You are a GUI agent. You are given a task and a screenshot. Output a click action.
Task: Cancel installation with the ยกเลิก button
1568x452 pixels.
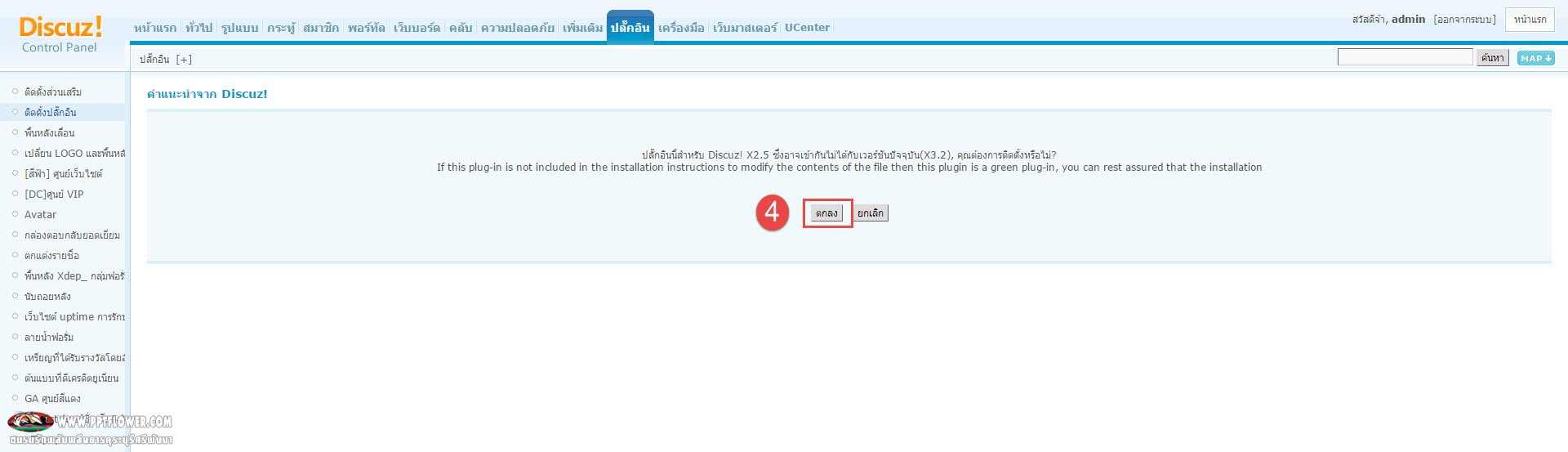pos(871,213)
